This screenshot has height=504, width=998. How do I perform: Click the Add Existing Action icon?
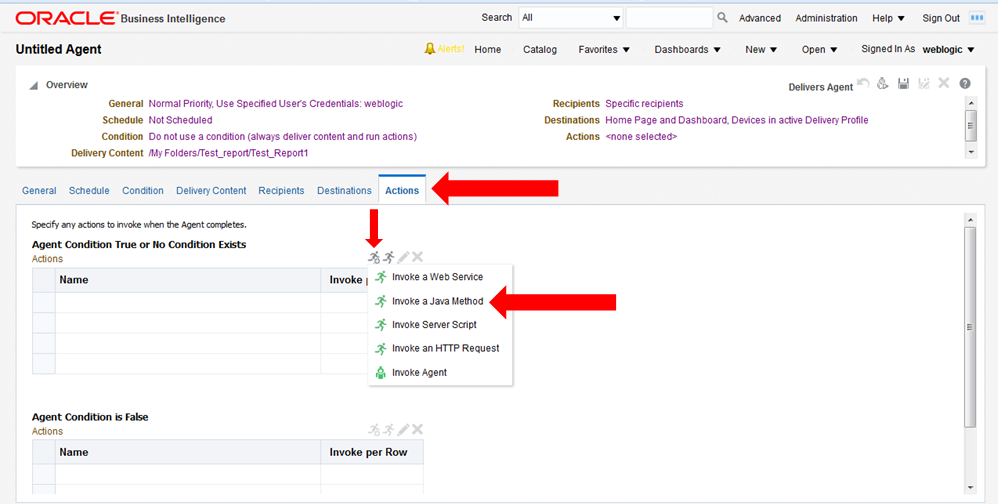click(x=388, y=257)
